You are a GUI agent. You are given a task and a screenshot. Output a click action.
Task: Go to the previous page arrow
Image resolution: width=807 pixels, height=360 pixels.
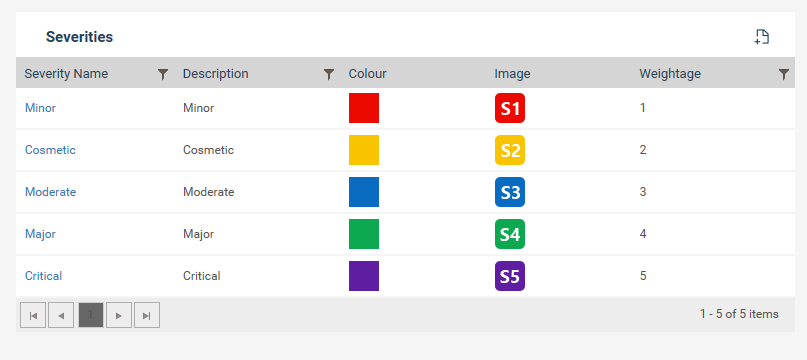[x=61, y=315]
